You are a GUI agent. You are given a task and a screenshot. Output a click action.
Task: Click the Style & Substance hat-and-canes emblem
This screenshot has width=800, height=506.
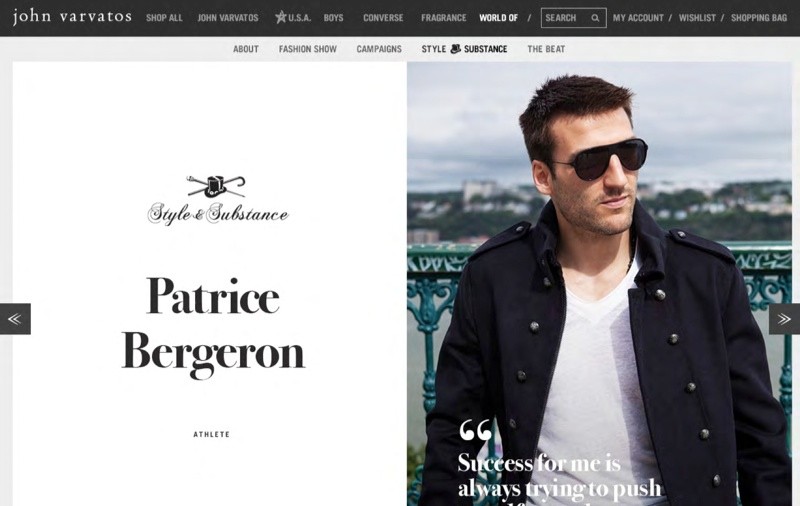point(217,187)
